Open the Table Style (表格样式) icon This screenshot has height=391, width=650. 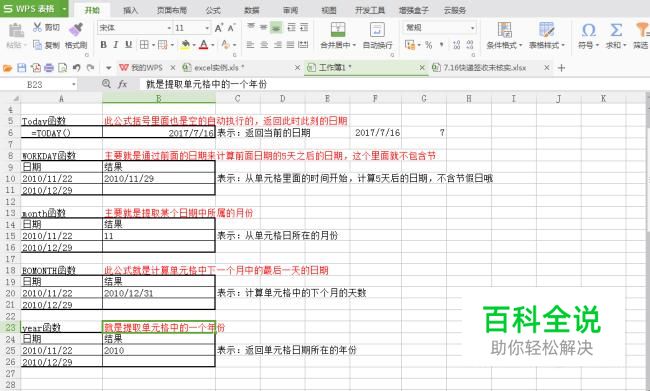pyautogui.click(x=547, y=29)
